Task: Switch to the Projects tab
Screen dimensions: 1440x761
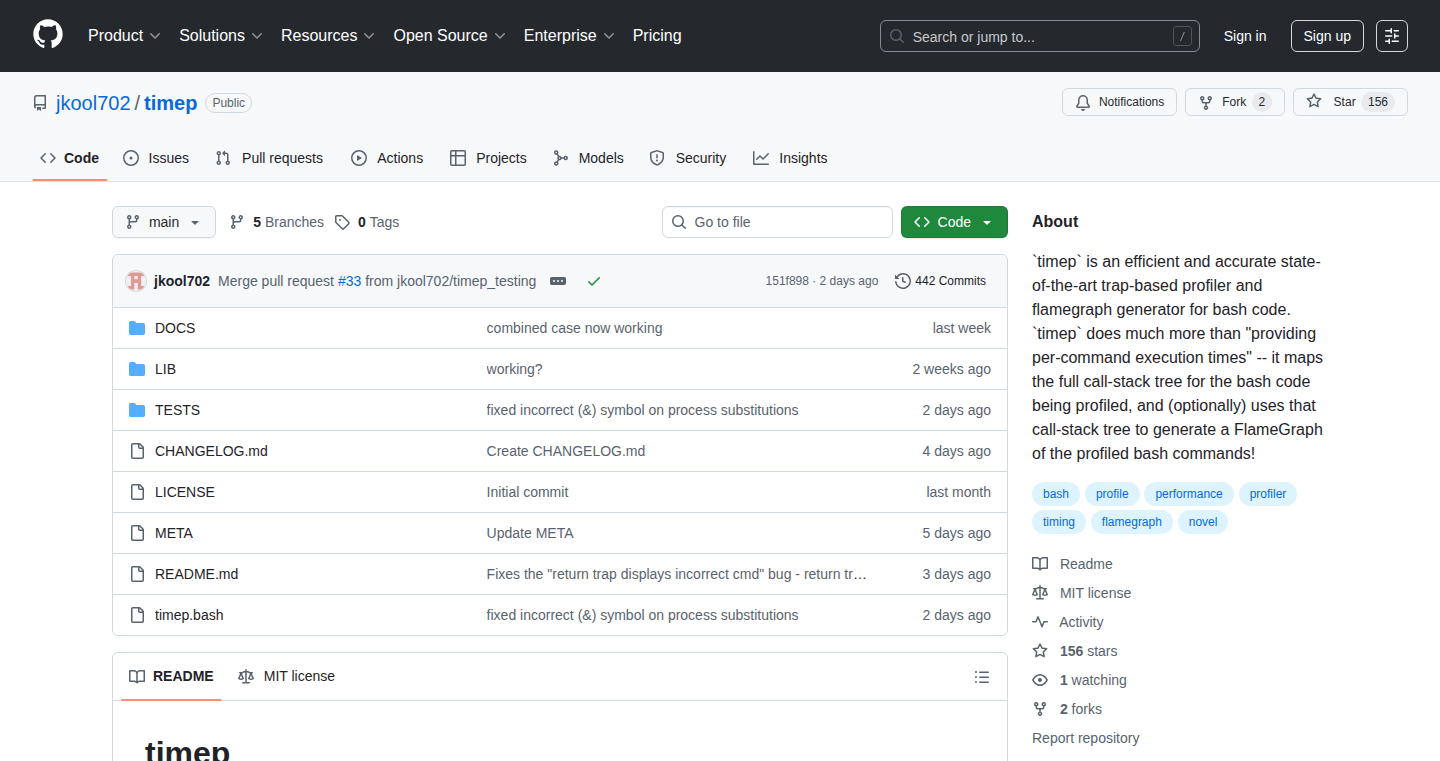Action: 488,158
